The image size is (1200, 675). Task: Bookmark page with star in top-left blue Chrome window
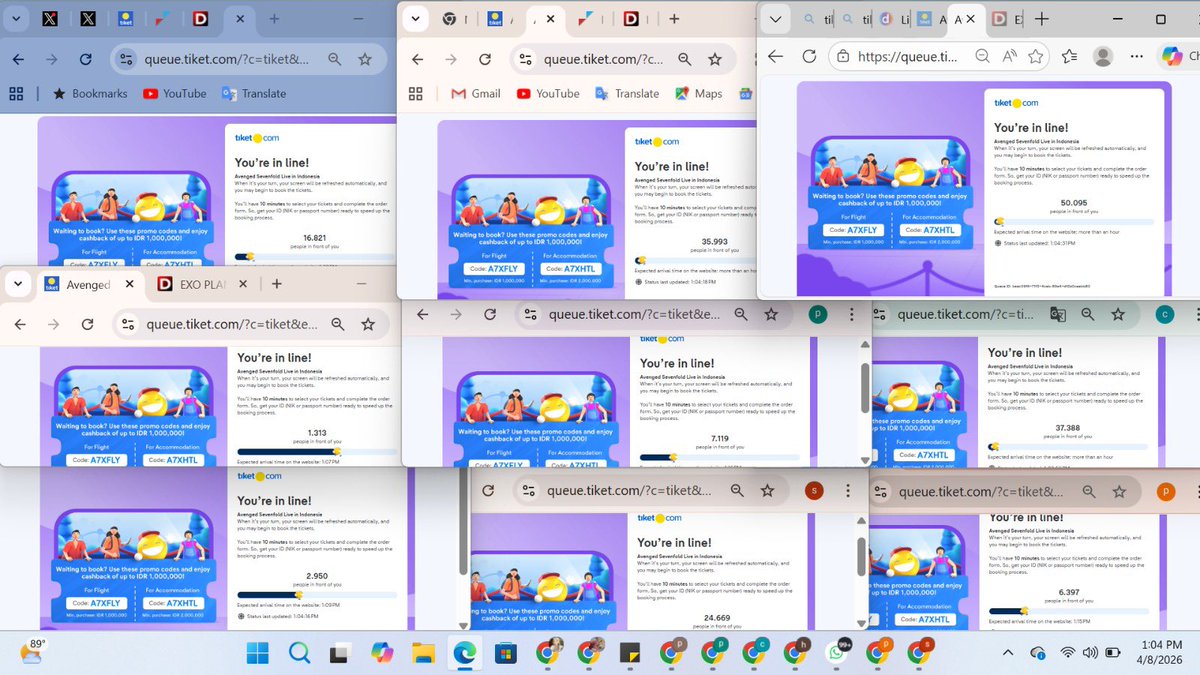(365, 59)
